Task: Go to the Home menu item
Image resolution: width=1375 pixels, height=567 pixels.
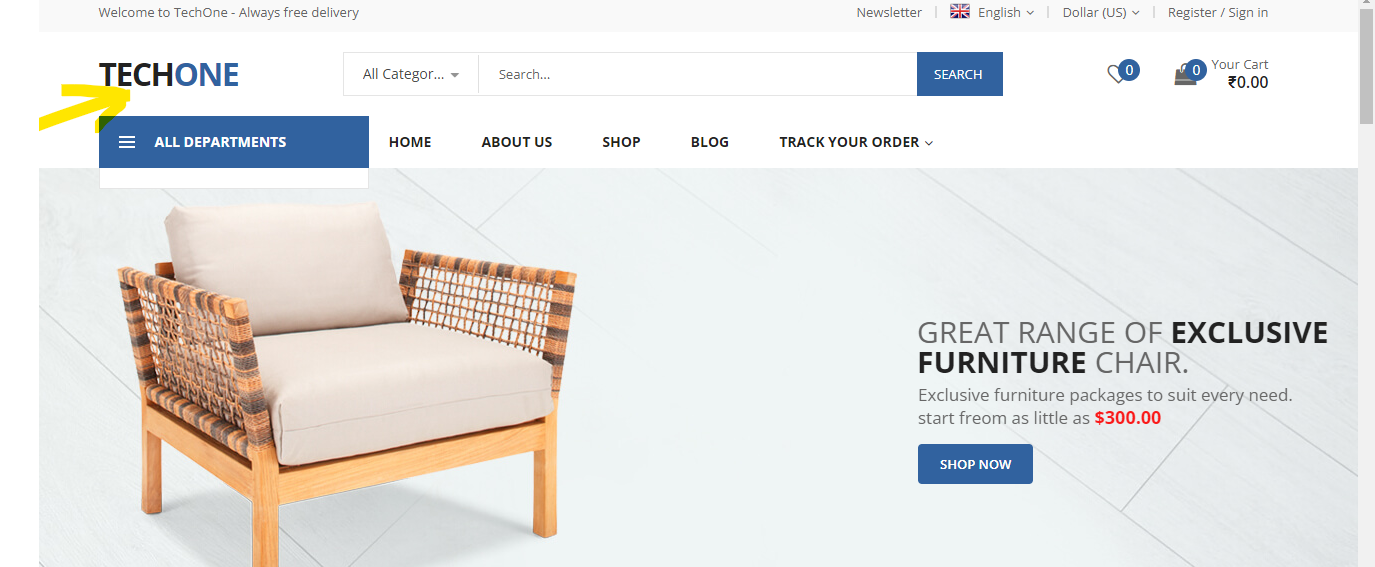Action: point(410,142)
